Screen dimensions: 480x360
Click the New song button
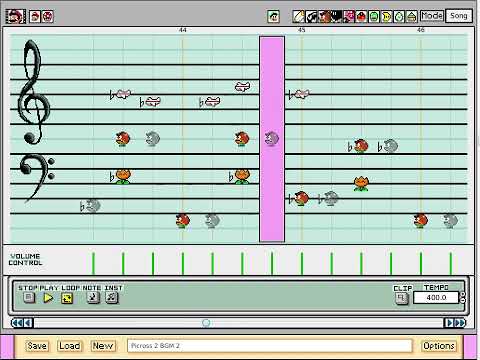click(103, 346)
